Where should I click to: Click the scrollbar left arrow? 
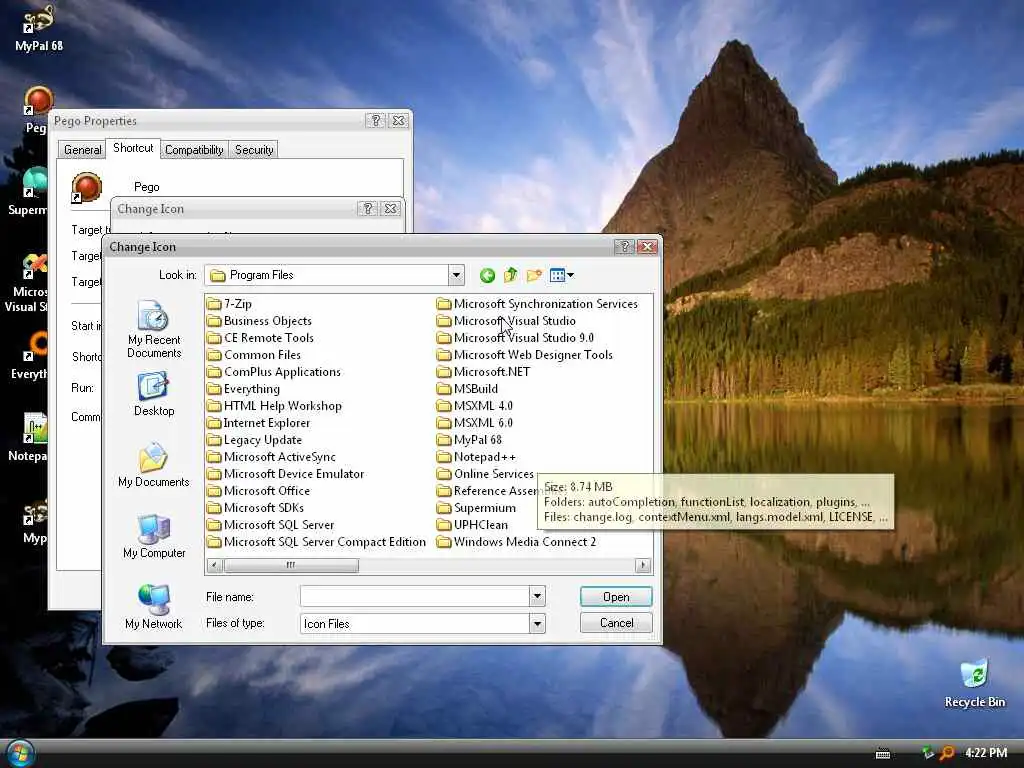[x=215, y=565]
